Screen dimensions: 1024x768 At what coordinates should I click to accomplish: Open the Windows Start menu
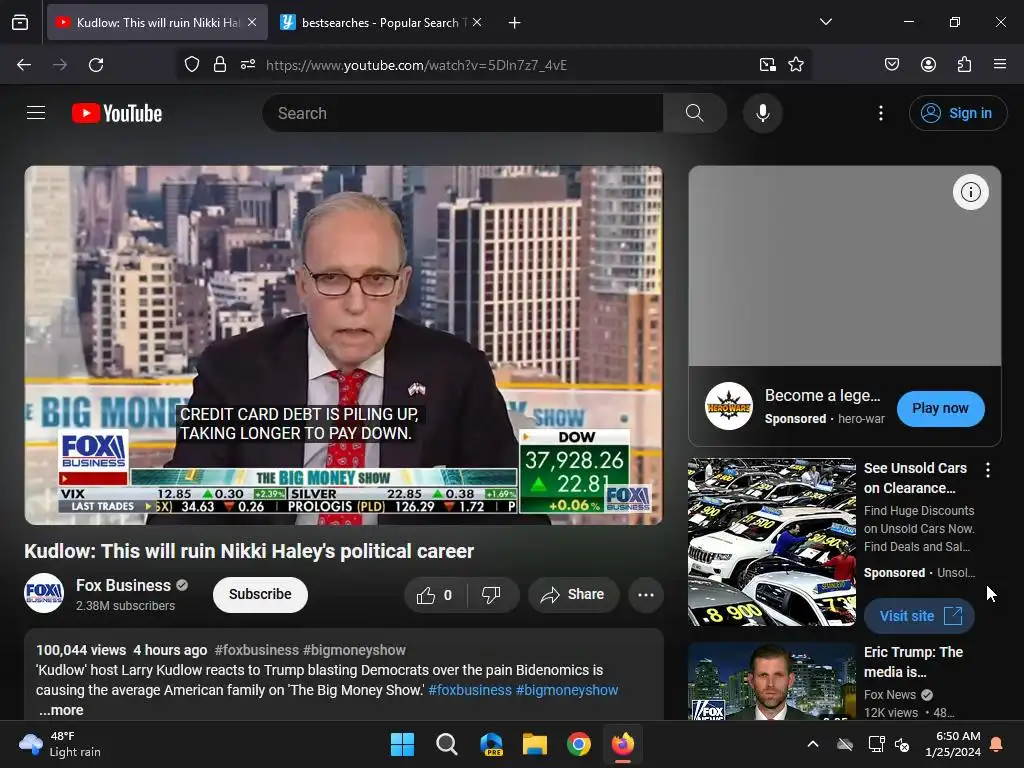[x=402, y=744]
